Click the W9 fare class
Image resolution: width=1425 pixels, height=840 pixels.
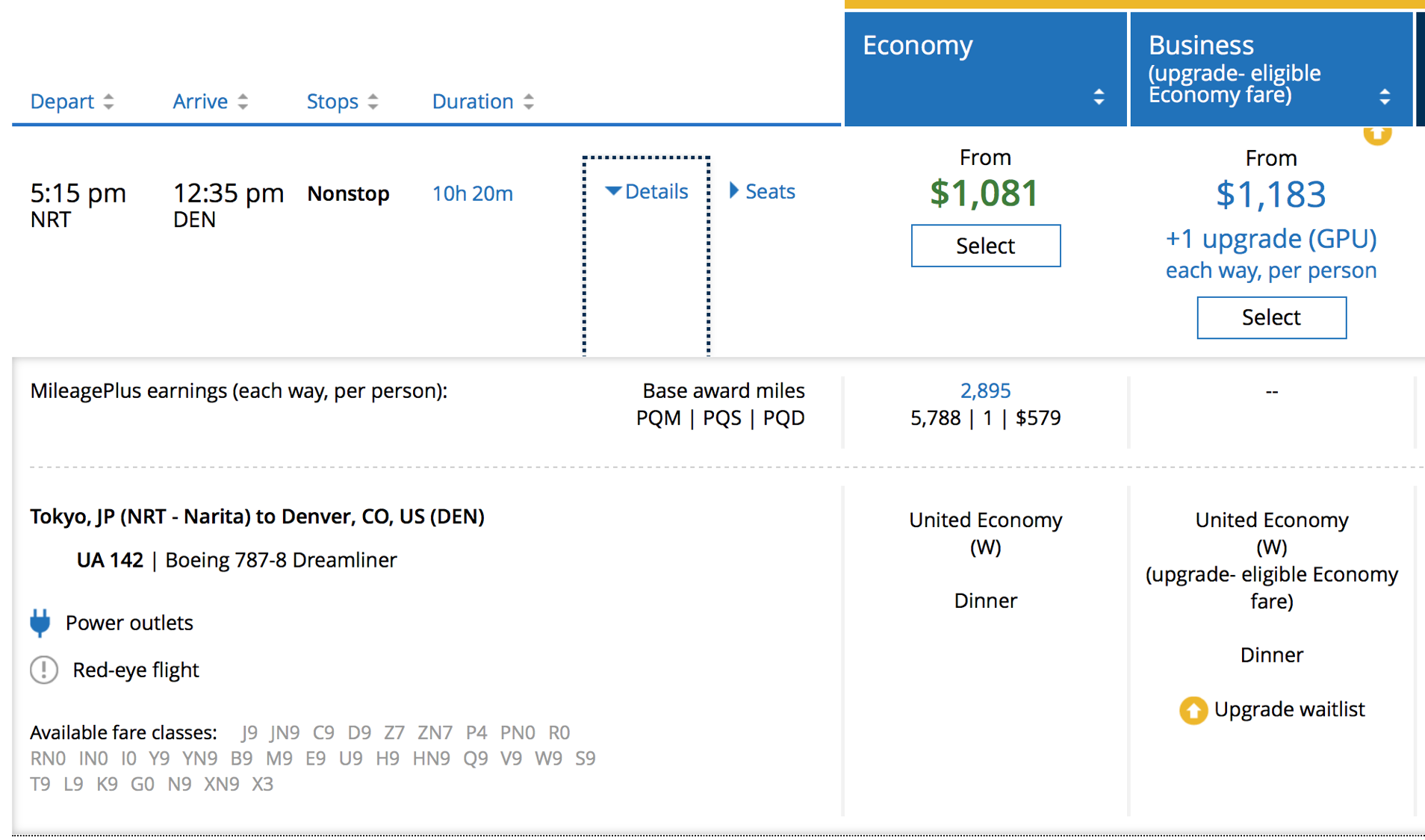pos(548,759)
